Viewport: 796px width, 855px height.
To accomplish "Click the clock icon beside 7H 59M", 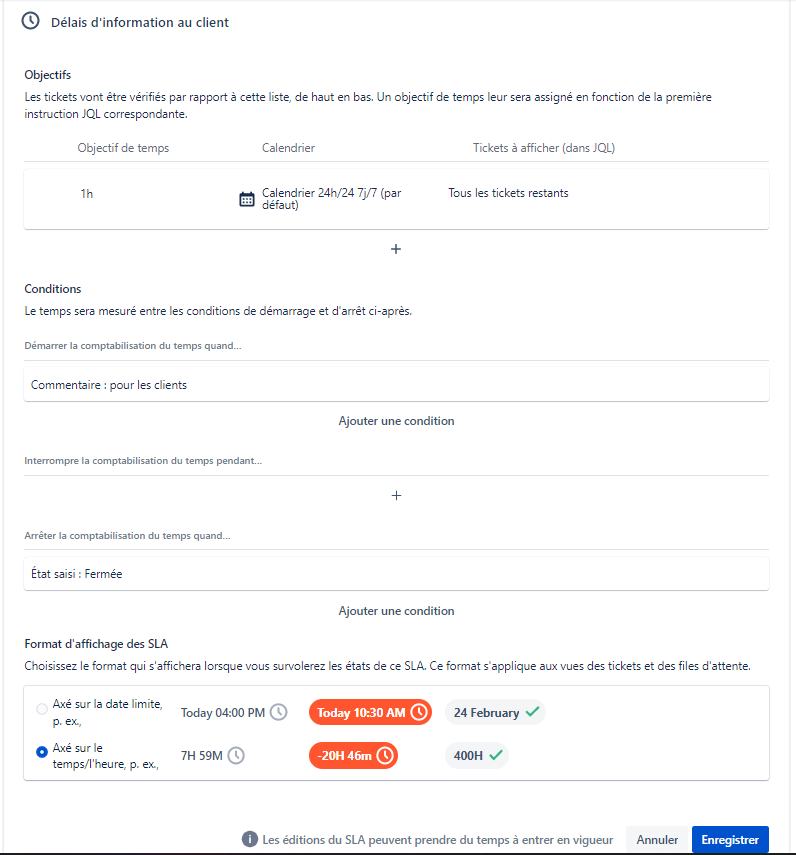I will 236,756.
